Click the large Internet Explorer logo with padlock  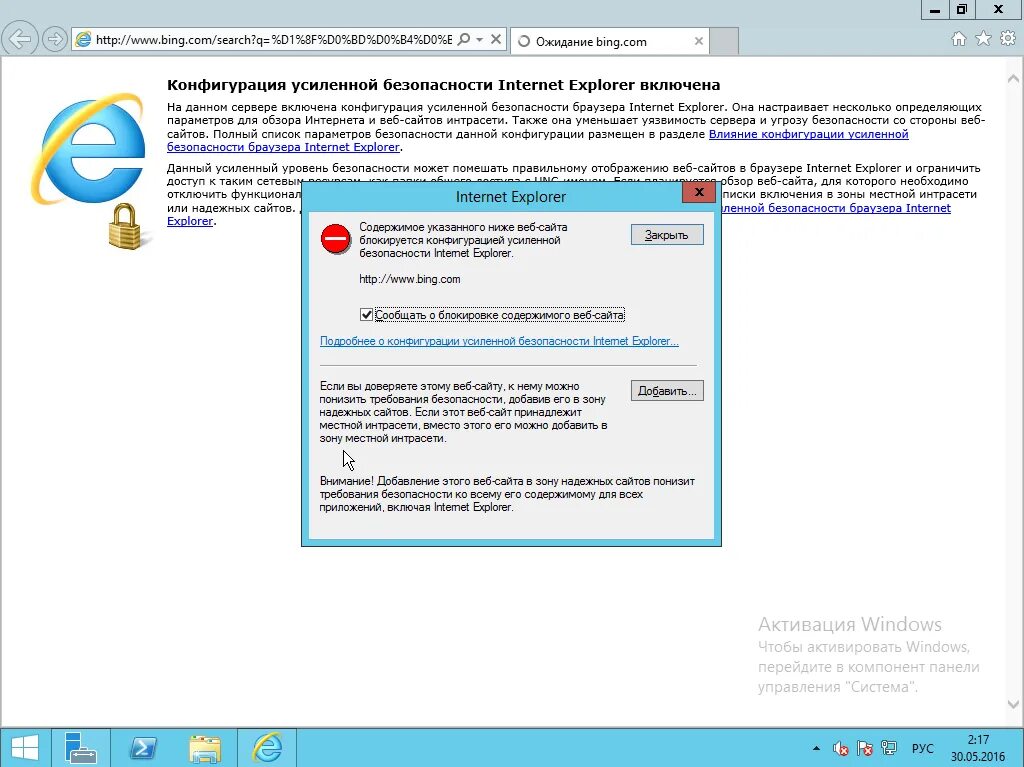89,170
